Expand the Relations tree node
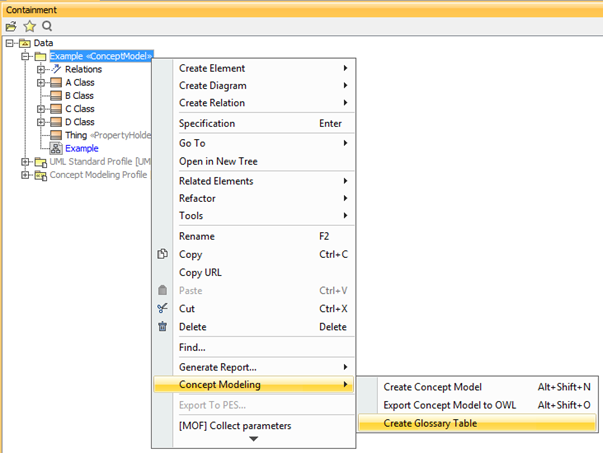603x453 pixels. click(41, 69)
